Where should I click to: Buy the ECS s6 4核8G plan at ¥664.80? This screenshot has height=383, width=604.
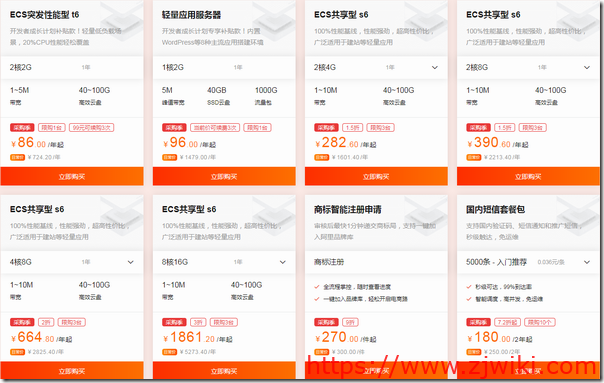pyautogui.click(x=72, y=371)
